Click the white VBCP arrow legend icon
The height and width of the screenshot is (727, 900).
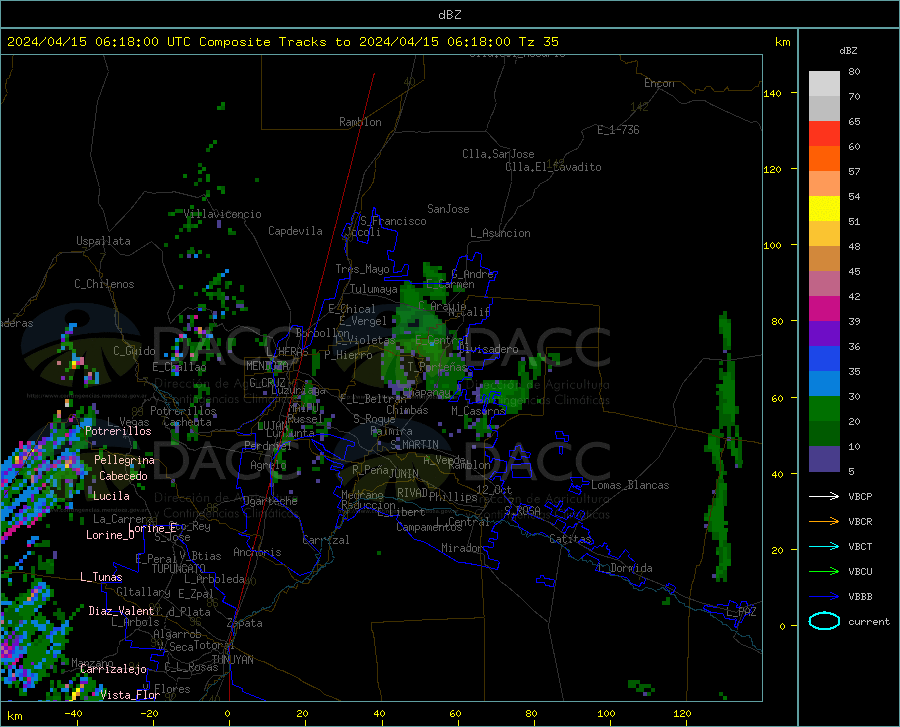pyautogui.click(x=824, y=496)
